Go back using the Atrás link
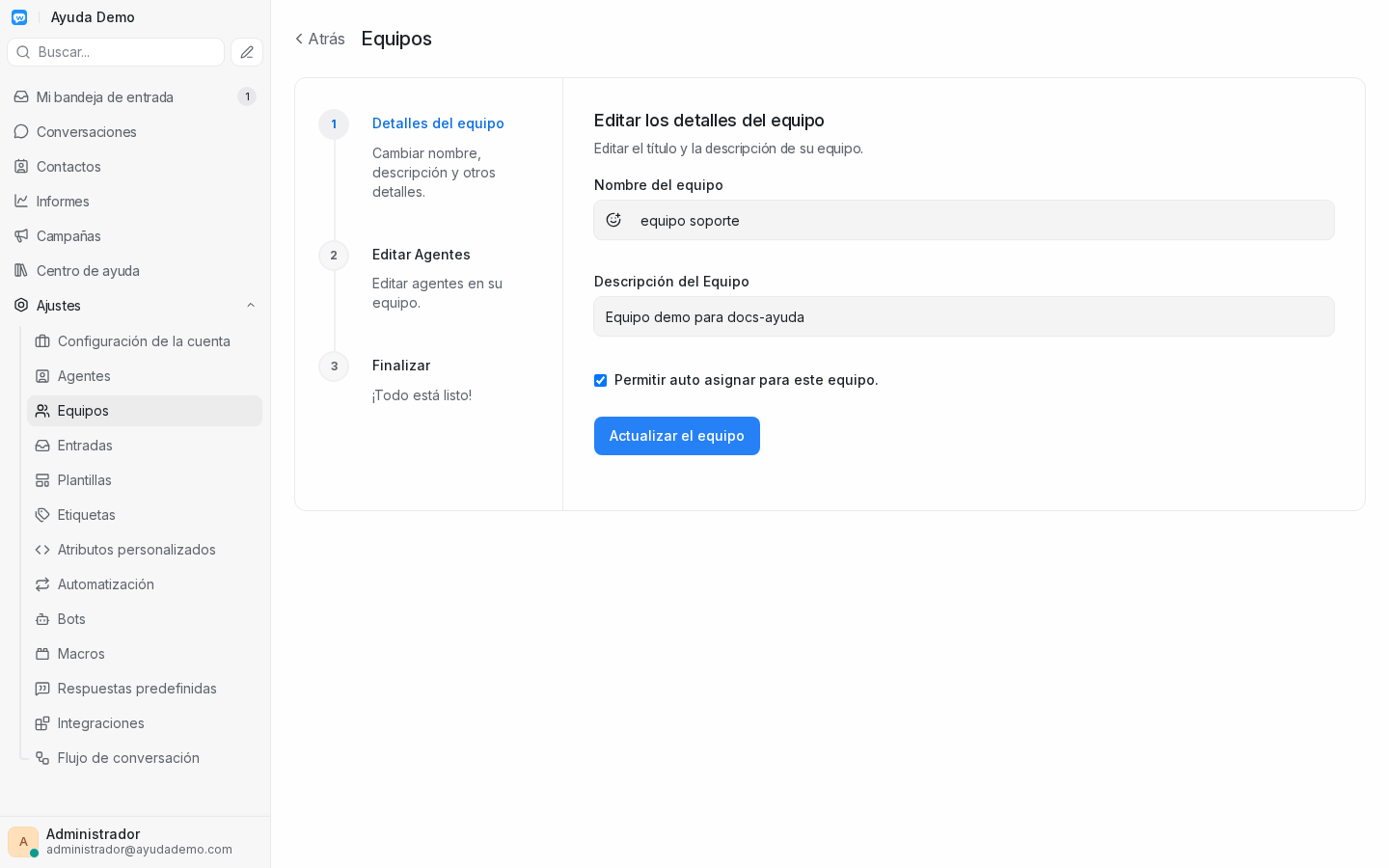The width and height of the screenshot is (1389, 868). [320, 39]
